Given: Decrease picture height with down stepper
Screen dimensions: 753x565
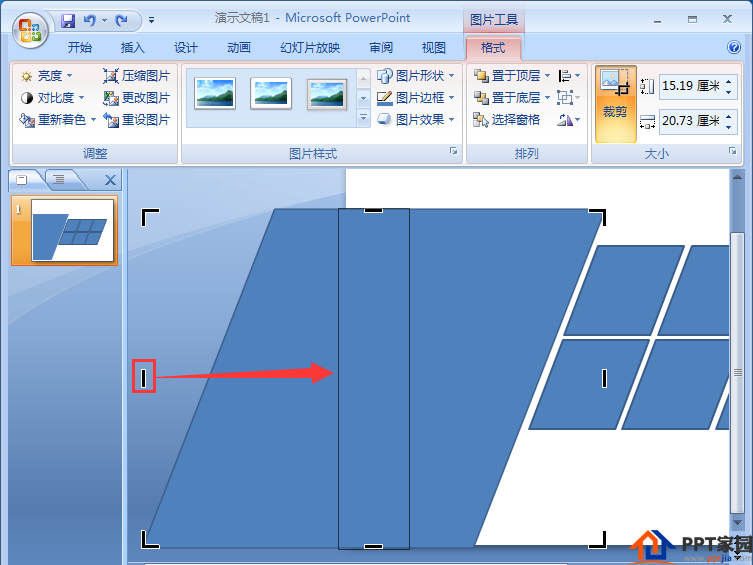Looking at the screenshot, I should [729, 92].
